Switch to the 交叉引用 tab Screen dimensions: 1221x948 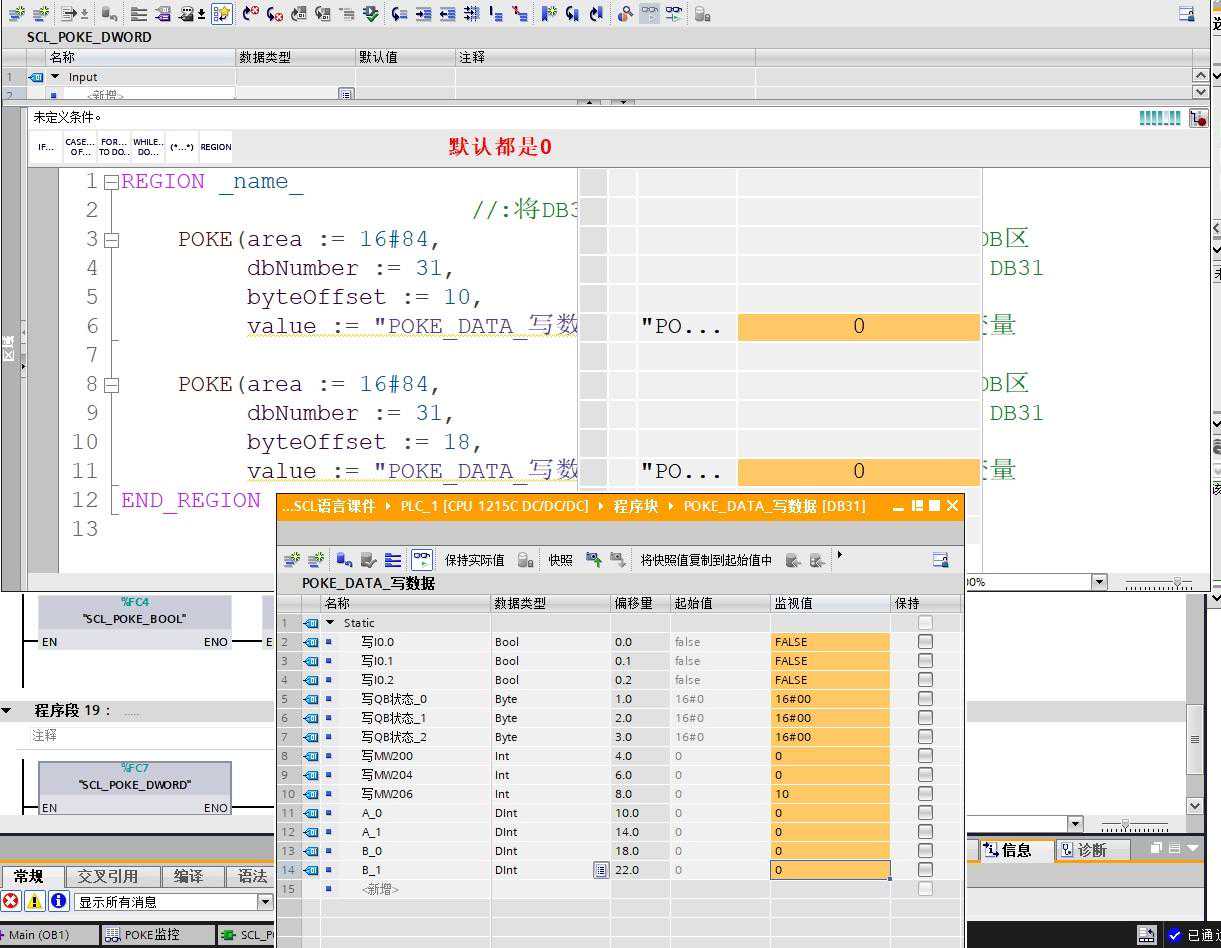click(108, 876)
